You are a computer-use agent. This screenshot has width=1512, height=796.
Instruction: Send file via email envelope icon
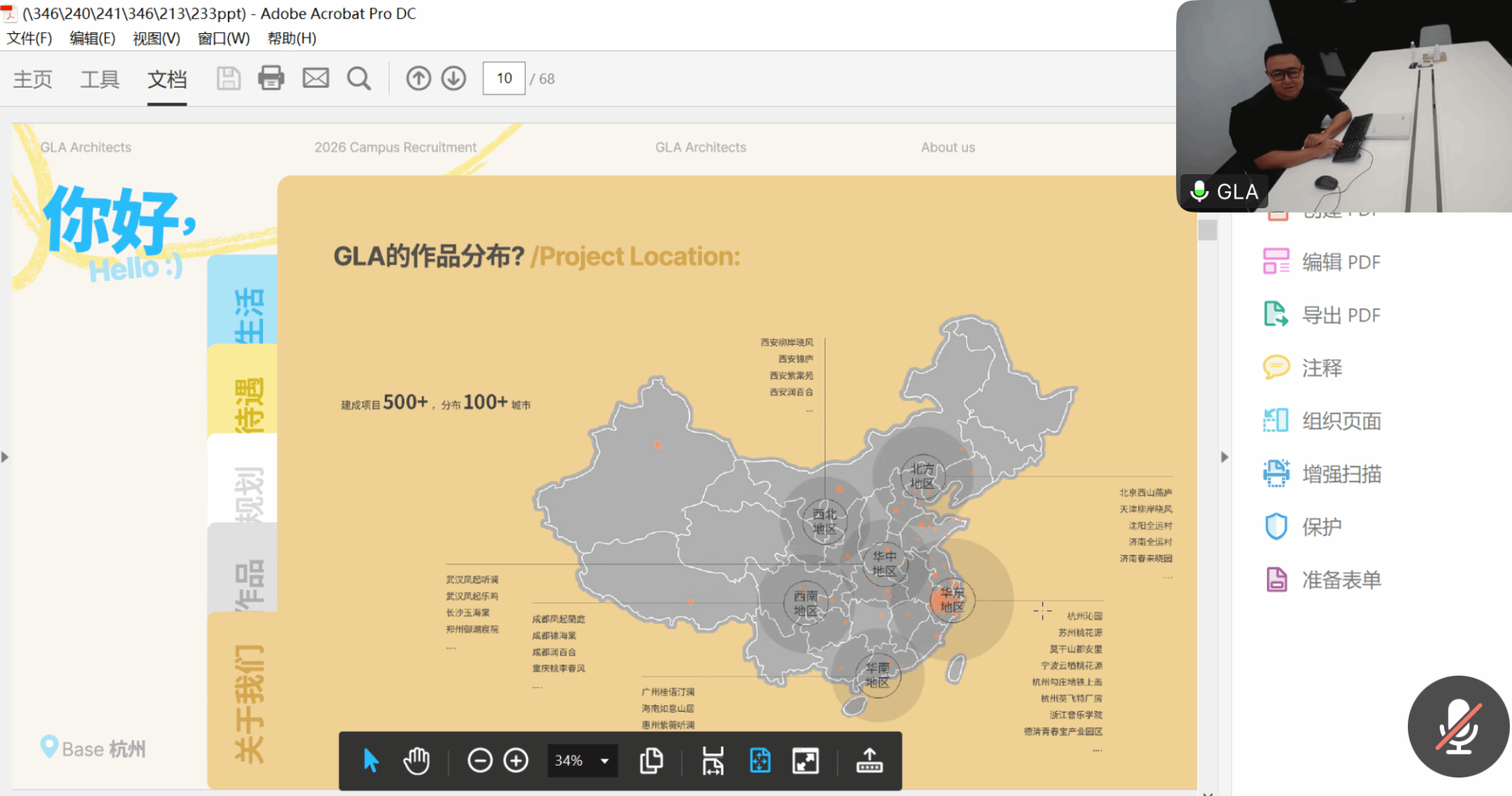315,78
